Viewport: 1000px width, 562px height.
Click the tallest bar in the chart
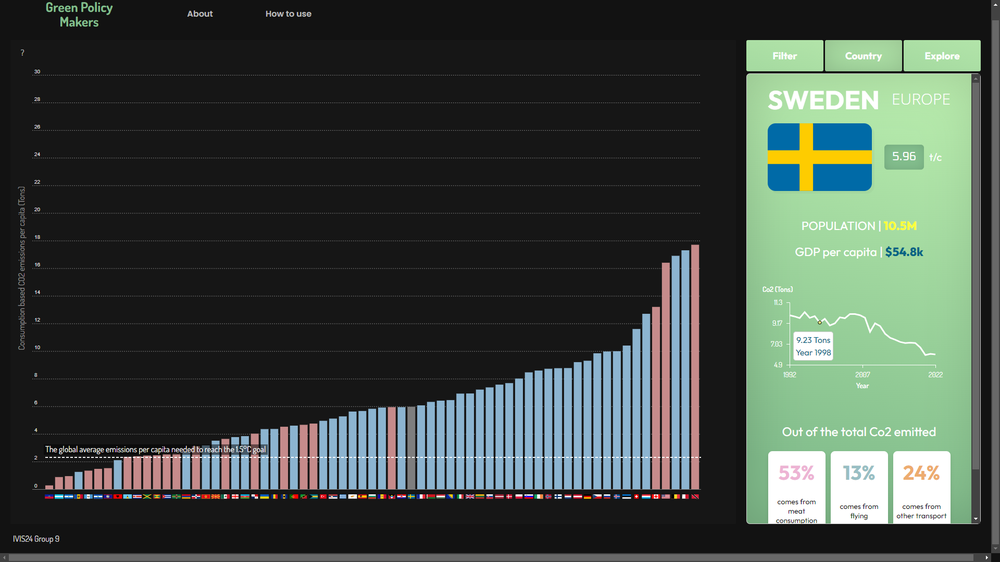695,367
